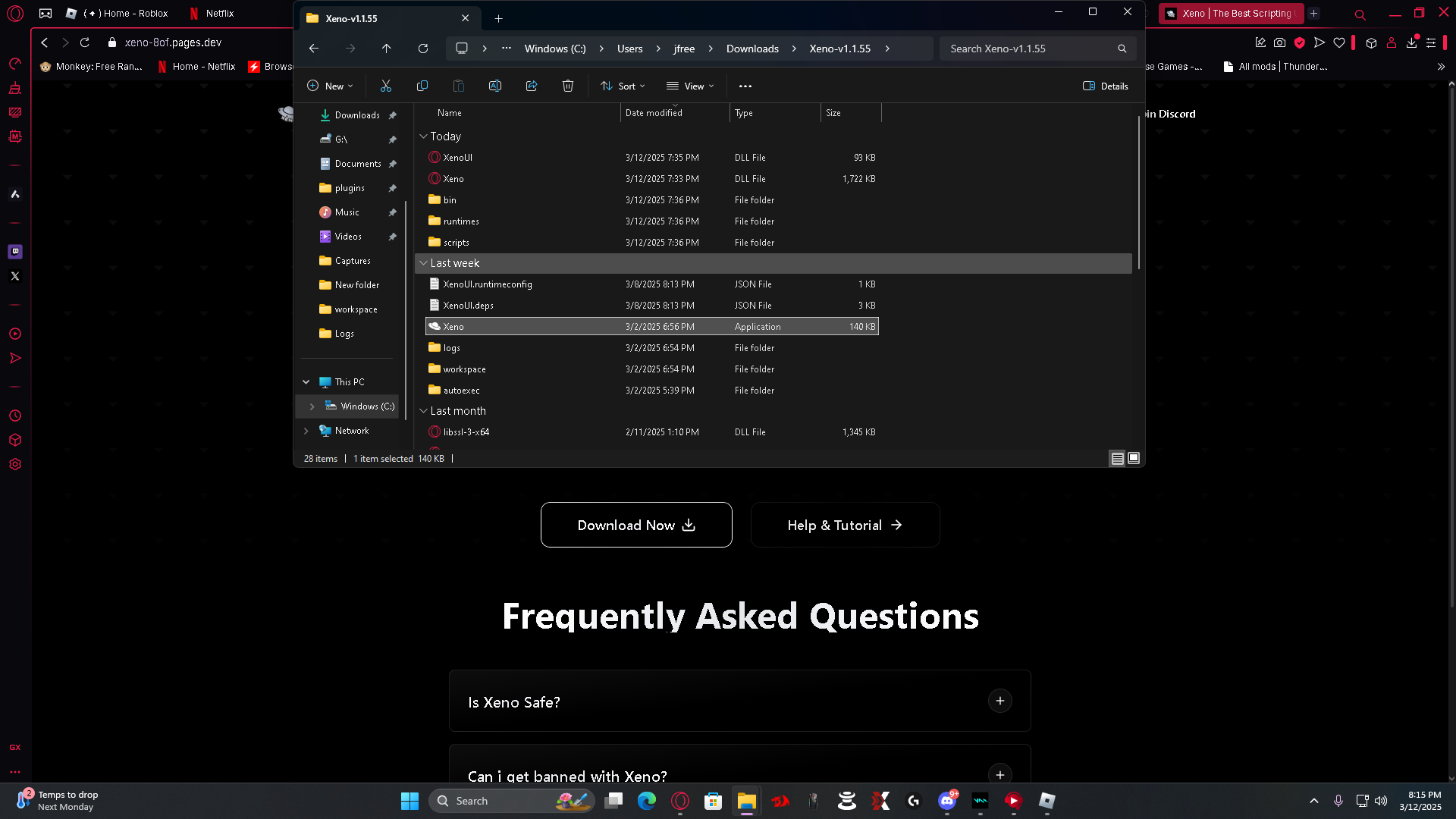
Task: Expand the Network tree node
Action: (x=306, y=431)
